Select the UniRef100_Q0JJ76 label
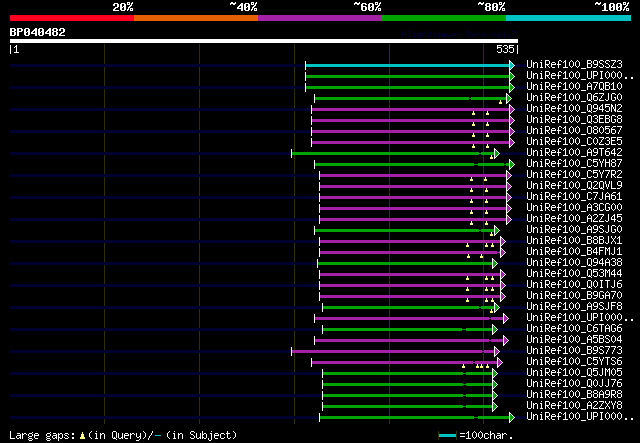This screenshot has width=640, height=443. click(x=574, y=384)
